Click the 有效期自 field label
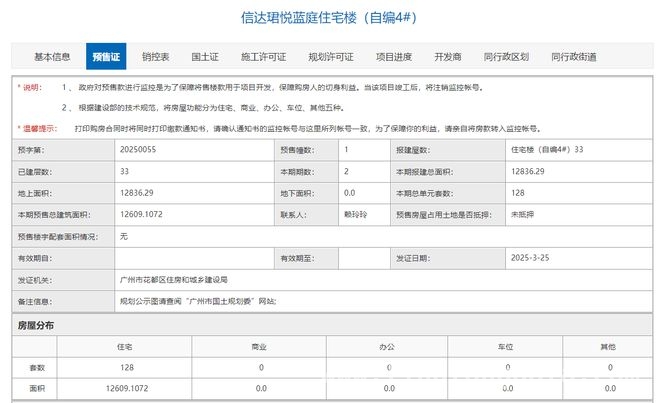 point(35,258)
